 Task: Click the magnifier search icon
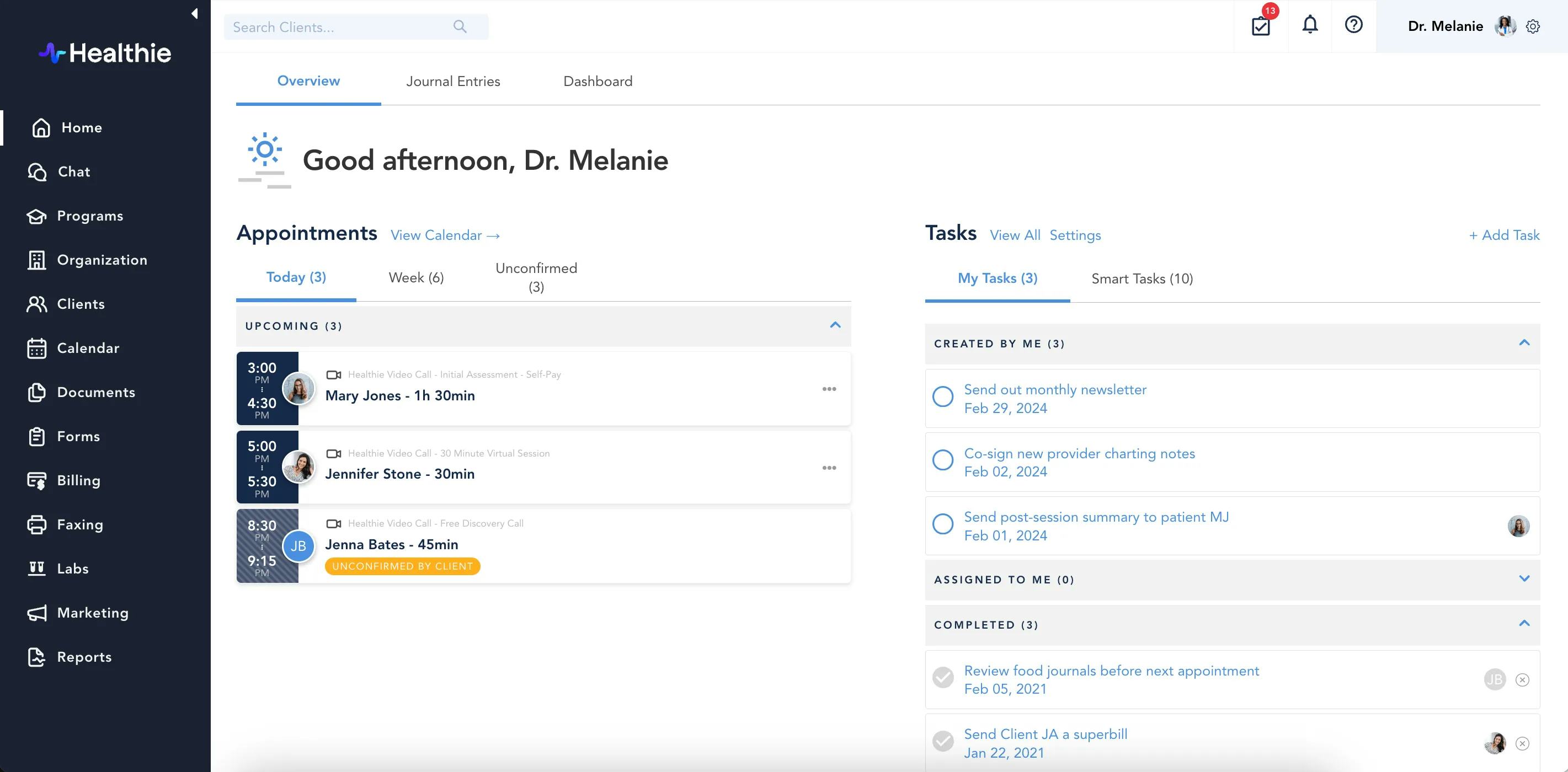[x=460, y=27]
